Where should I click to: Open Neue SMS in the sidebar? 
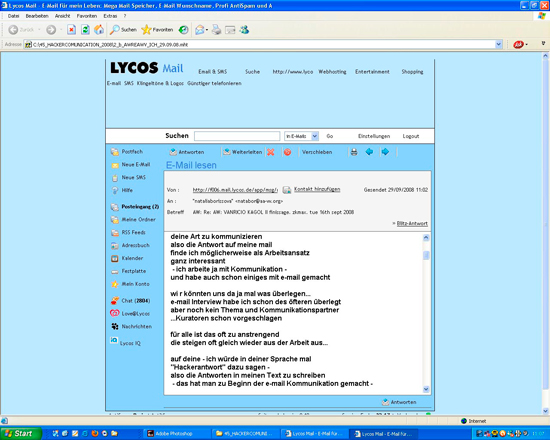pyautogui.click(x=128, y=178)
